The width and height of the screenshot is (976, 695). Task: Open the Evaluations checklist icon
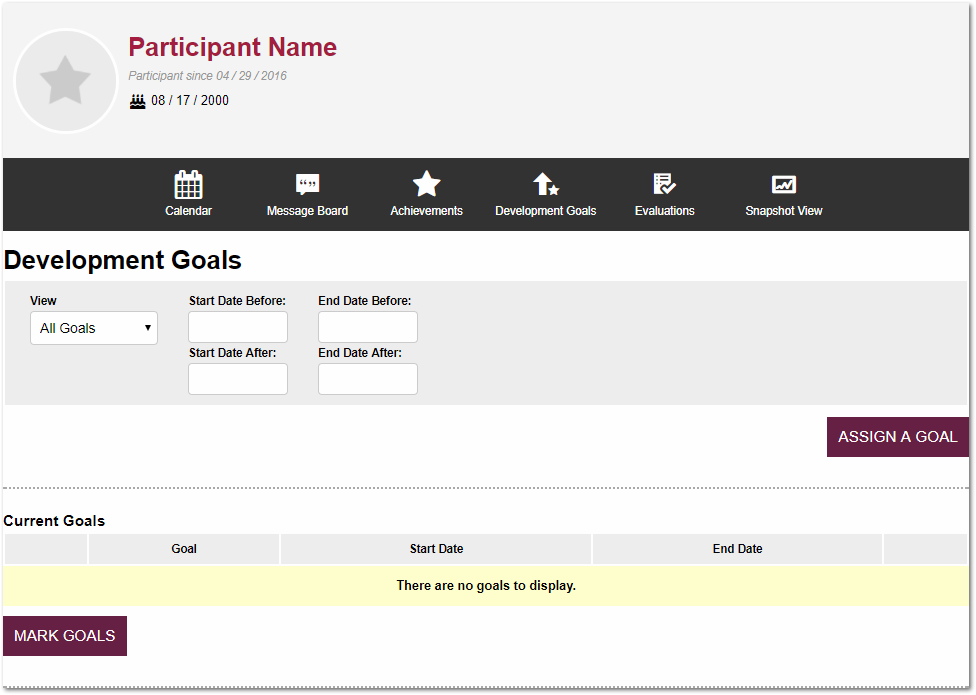(x=664, y=184)
